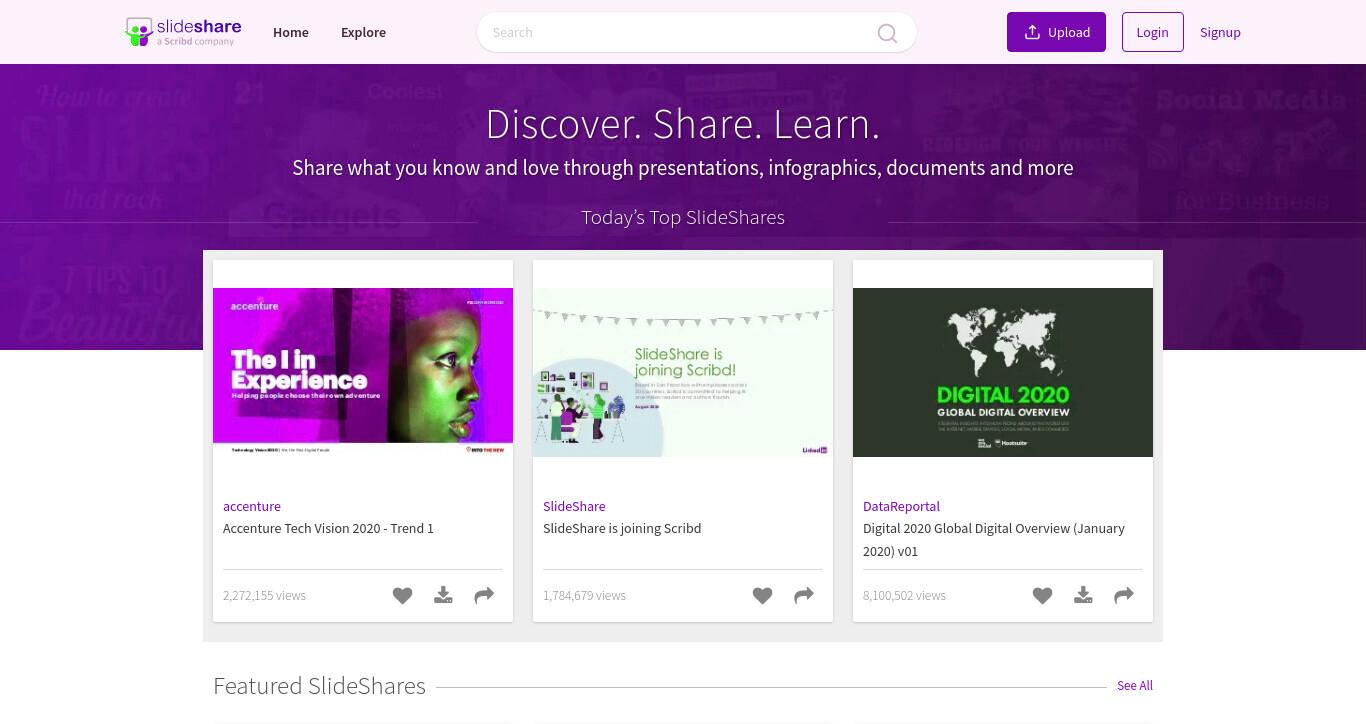The image size is (1366, 724).
Task: Open the SlideShare author link
Action: coord(574,506)
